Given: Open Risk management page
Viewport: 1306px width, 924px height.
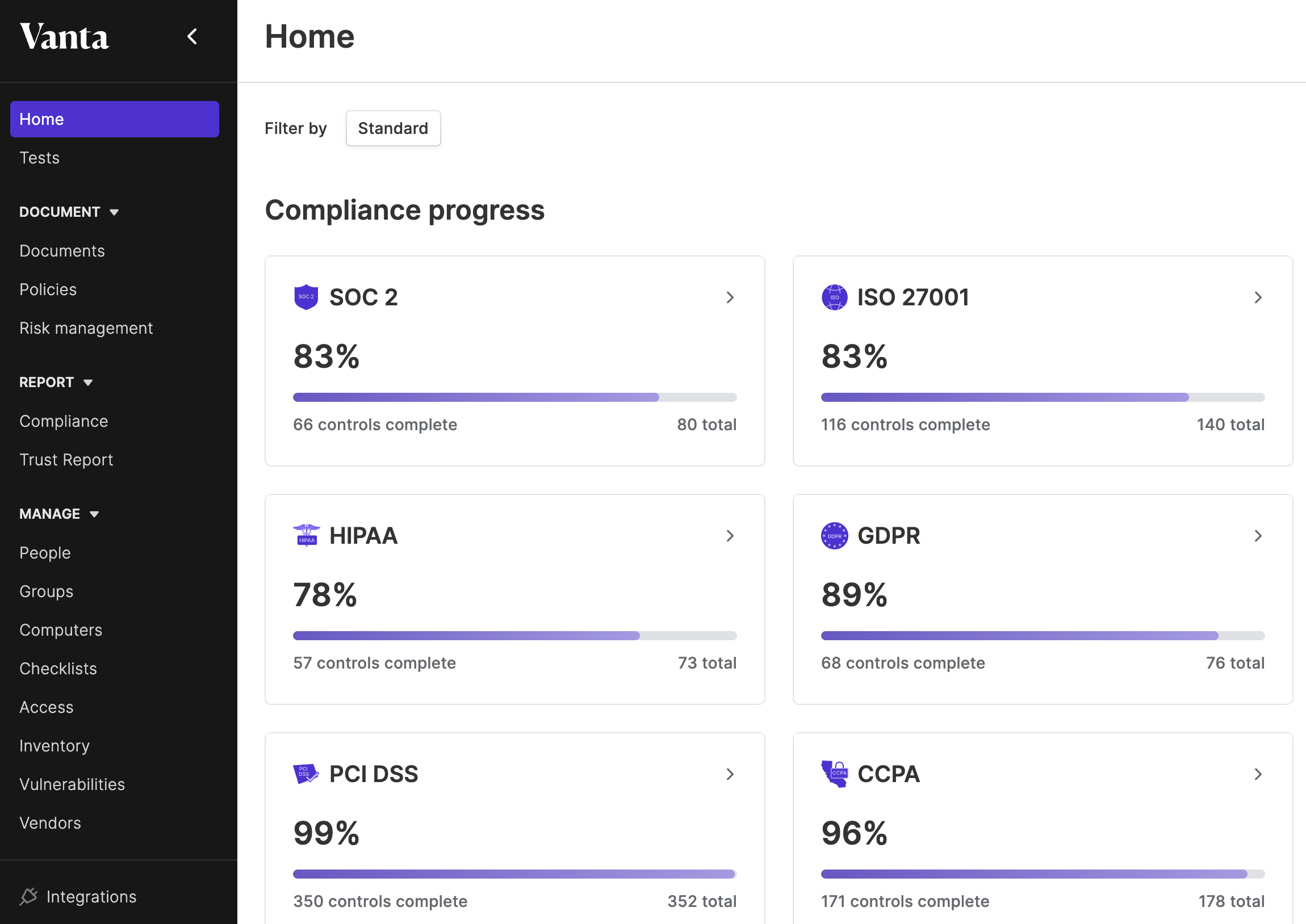Looking at the screenshot, I should tap(85, 327).
